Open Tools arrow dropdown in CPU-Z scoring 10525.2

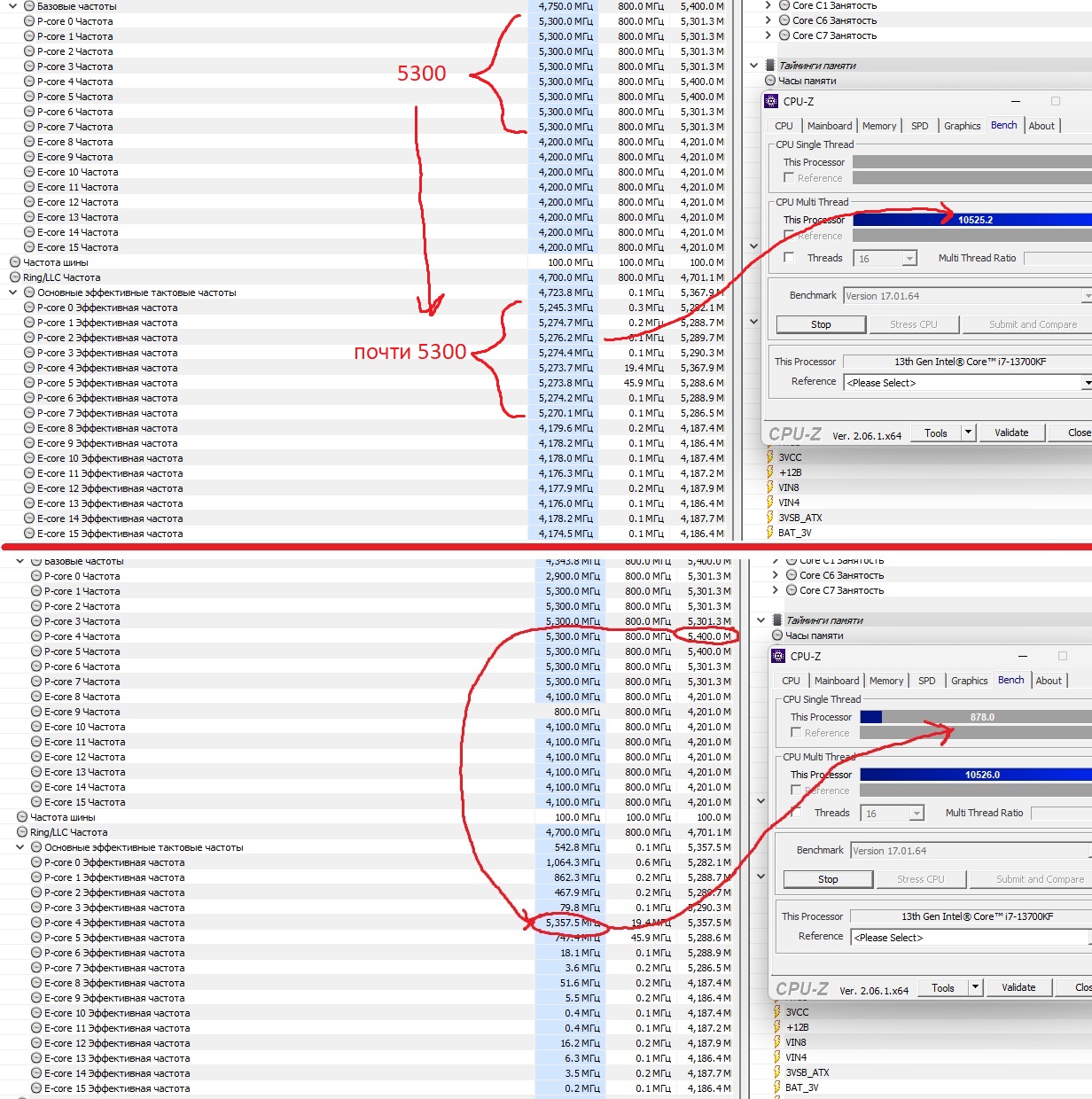pyautogui.click(x=969, y=433)
